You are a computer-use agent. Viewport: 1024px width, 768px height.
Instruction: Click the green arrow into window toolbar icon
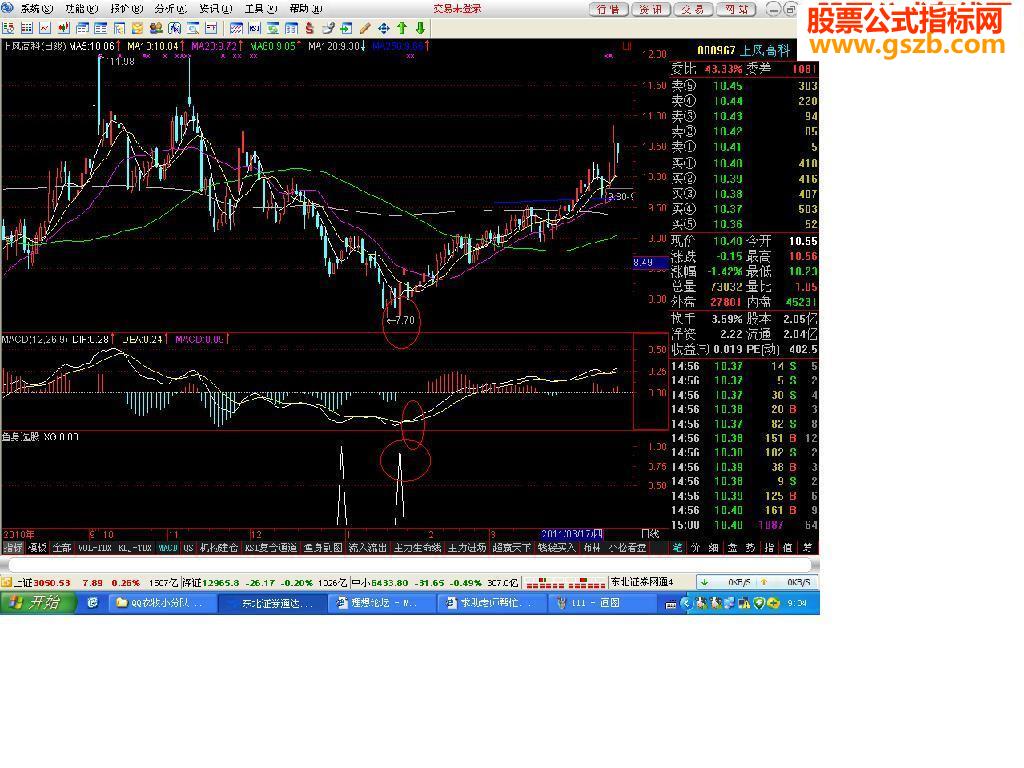coord(346,28)
